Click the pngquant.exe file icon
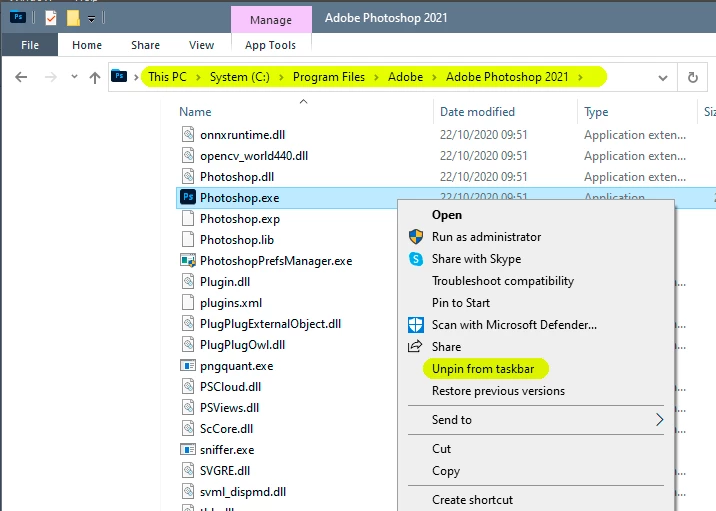 point(188,365)
